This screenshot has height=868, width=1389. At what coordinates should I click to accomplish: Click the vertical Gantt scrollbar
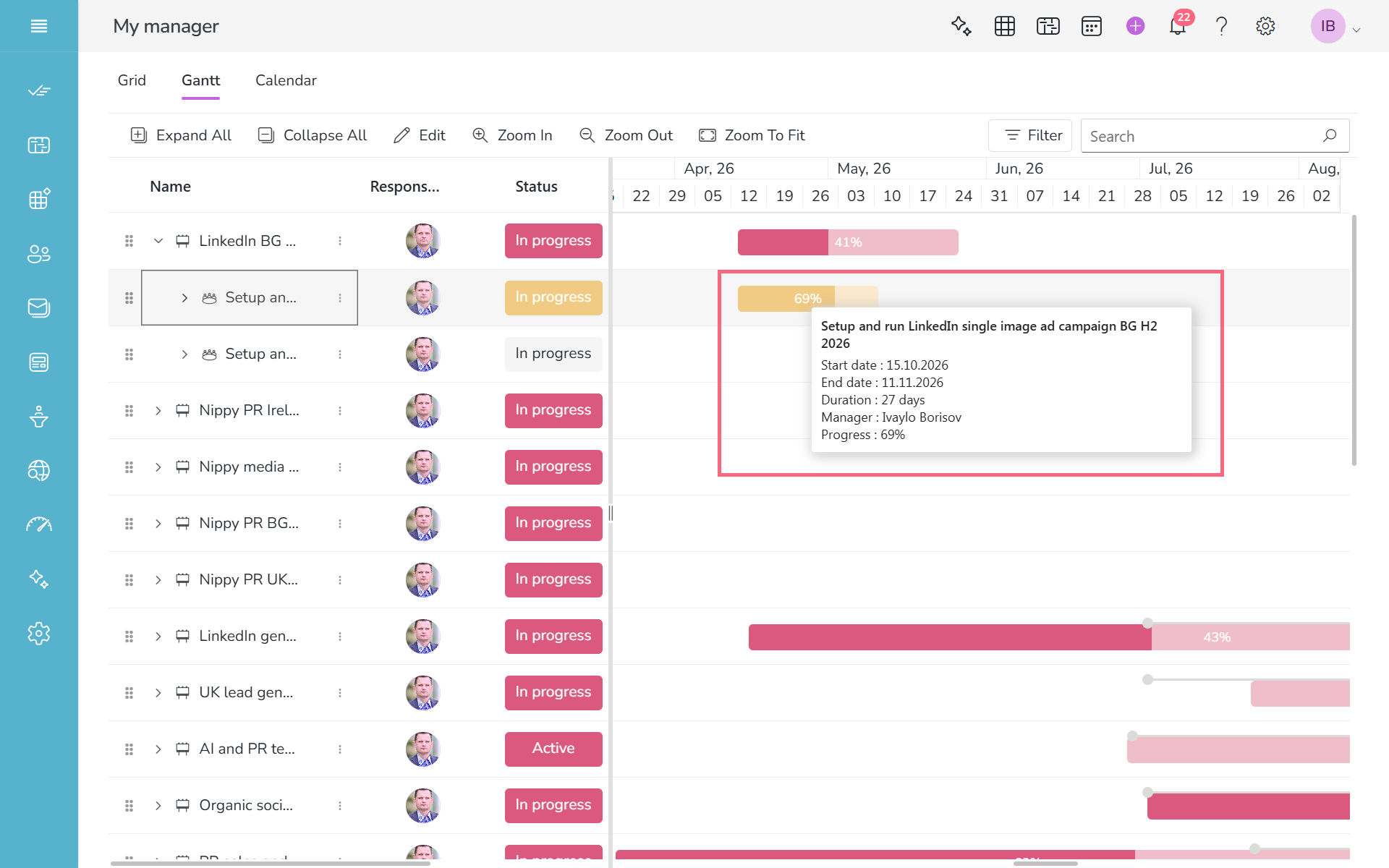pos(1354,340)
